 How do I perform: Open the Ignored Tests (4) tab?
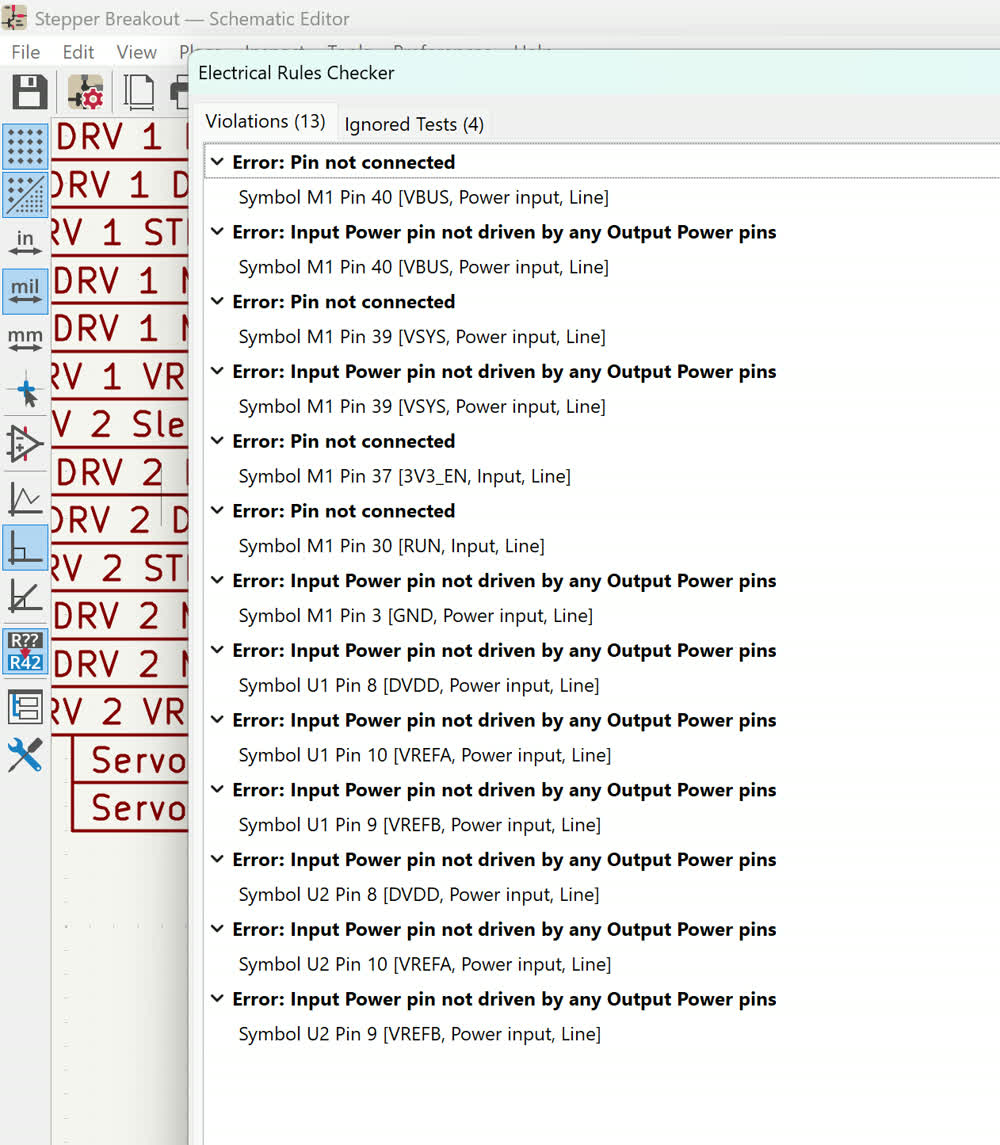[x=414, y=124]
